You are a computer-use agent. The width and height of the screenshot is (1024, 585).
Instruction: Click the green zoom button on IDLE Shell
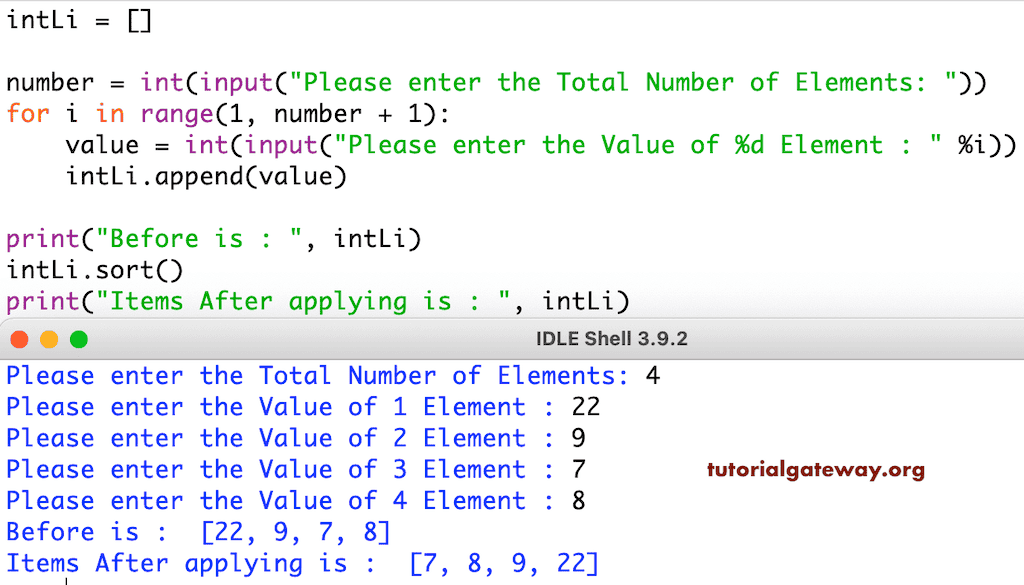pyautogui.click(x=79, y=338)
